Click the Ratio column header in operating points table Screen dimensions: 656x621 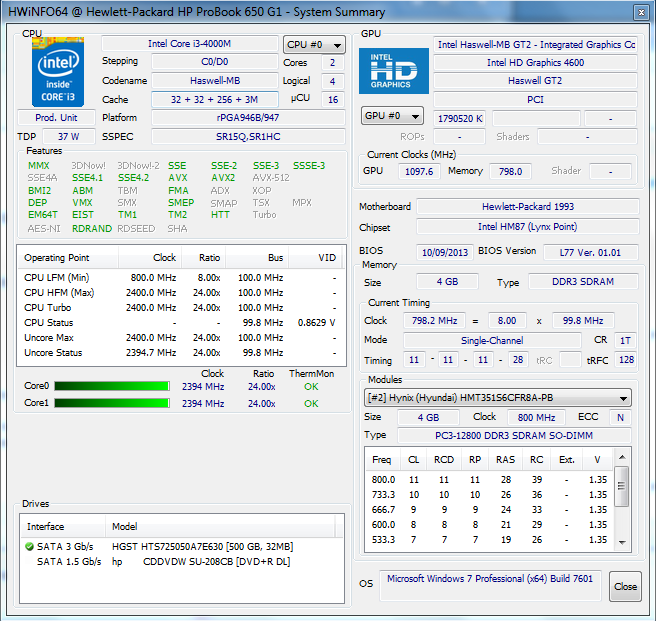pyautogui.click(x=204, y=258)
